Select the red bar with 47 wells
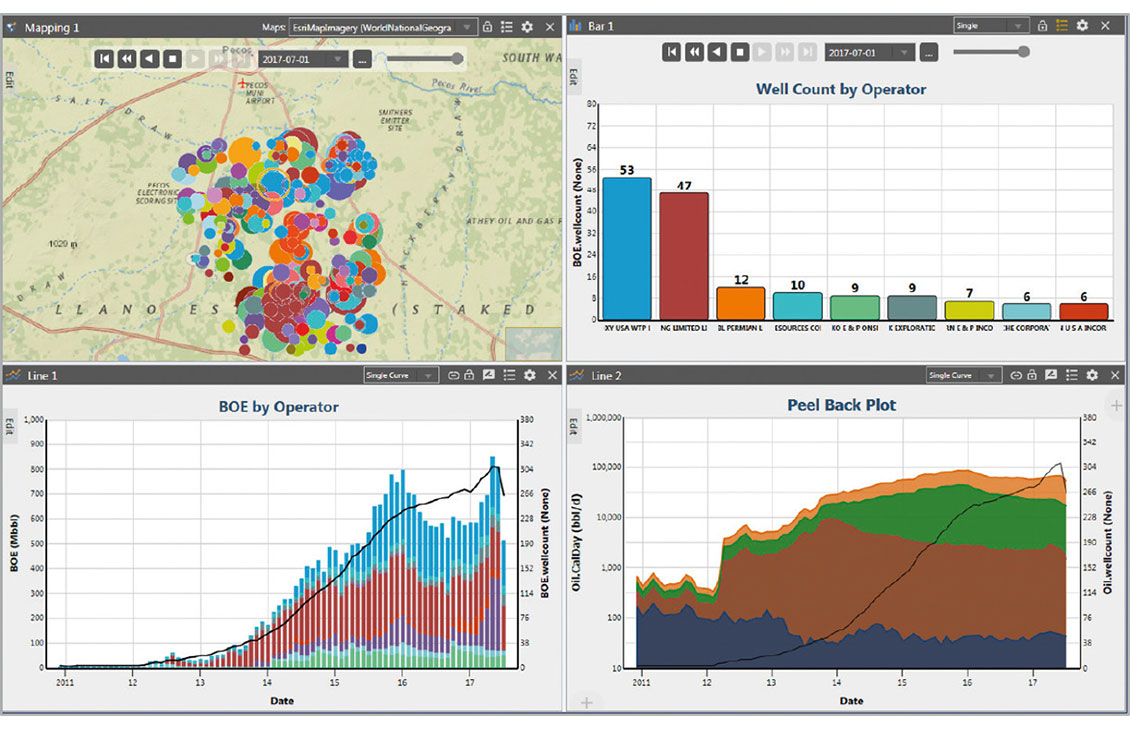Viewport: 1130px width, 730px height. [684, 257]
